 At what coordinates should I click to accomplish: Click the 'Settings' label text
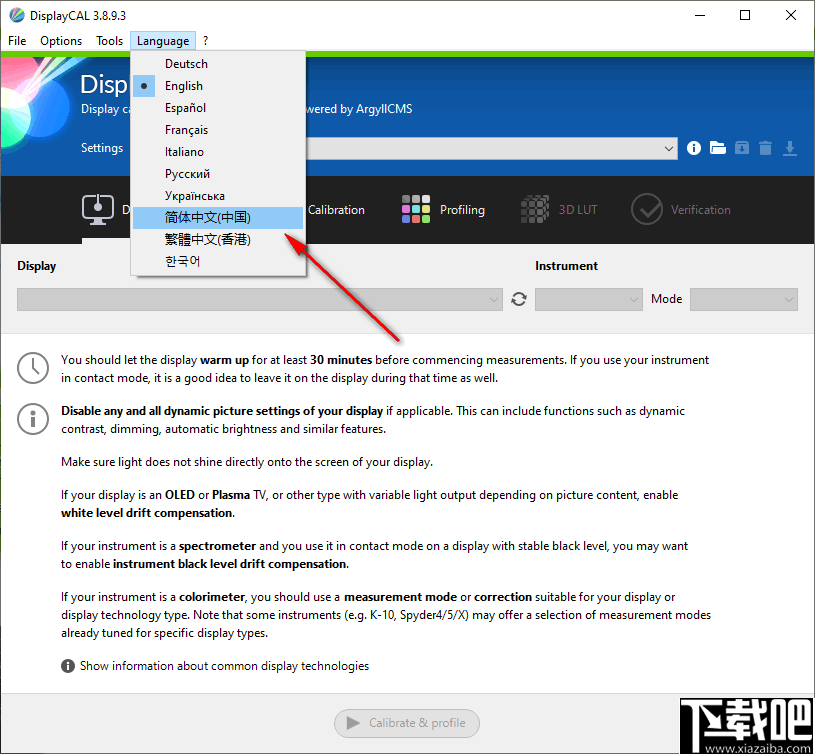[102, 148]
